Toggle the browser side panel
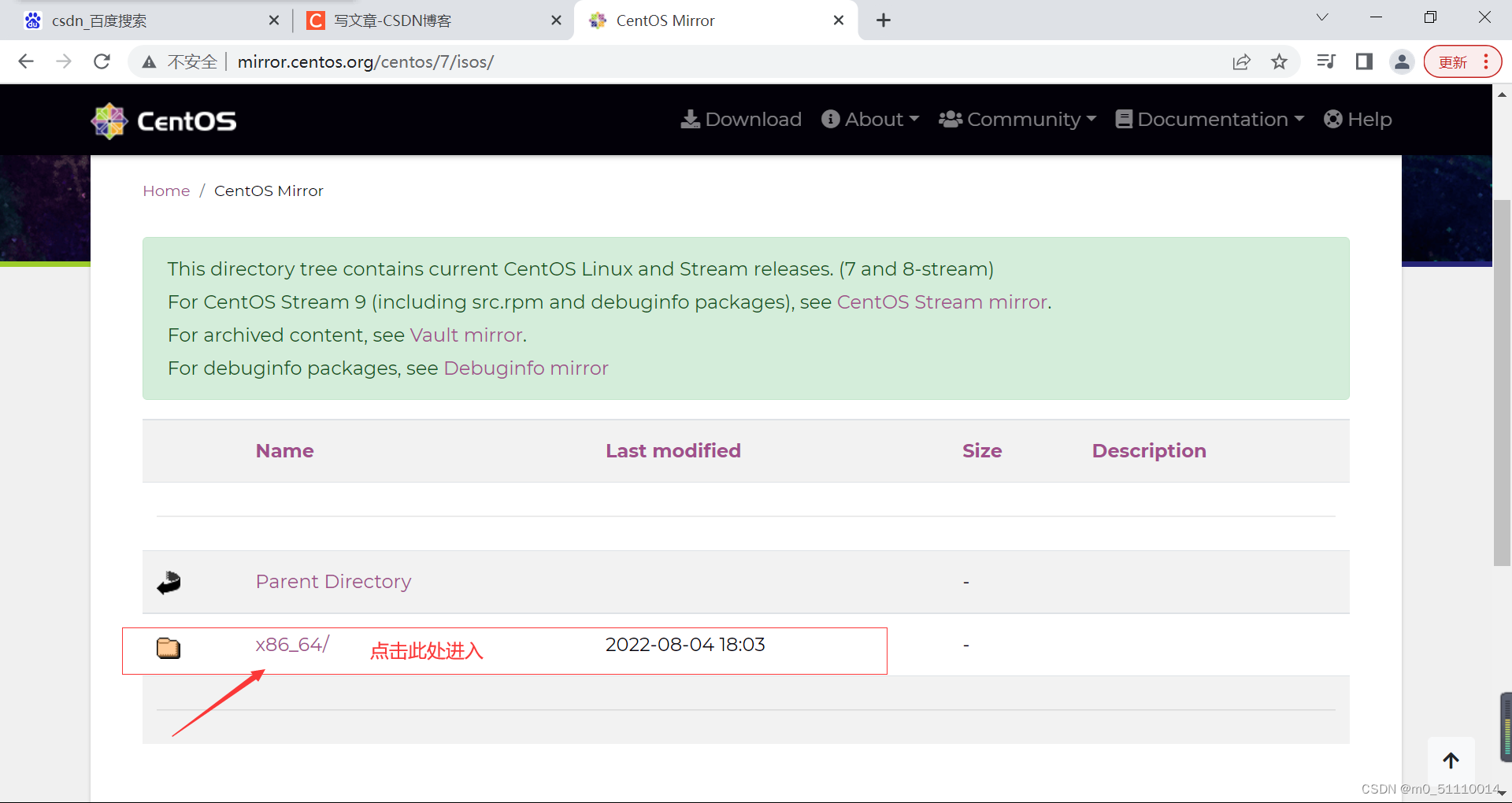1512x803 pixels. 1364,62
